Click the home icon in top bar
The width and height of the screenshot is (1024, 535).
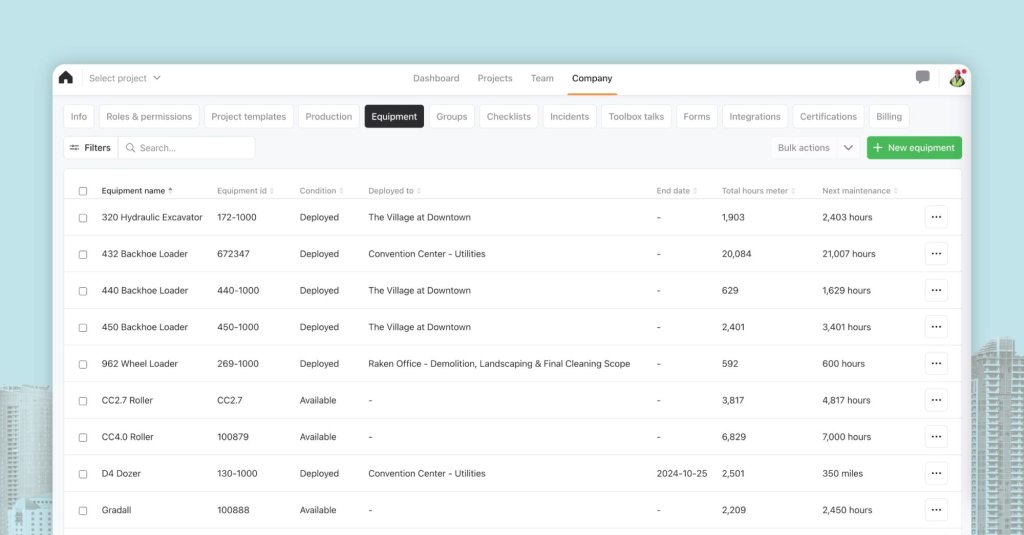tap(66, 78)
